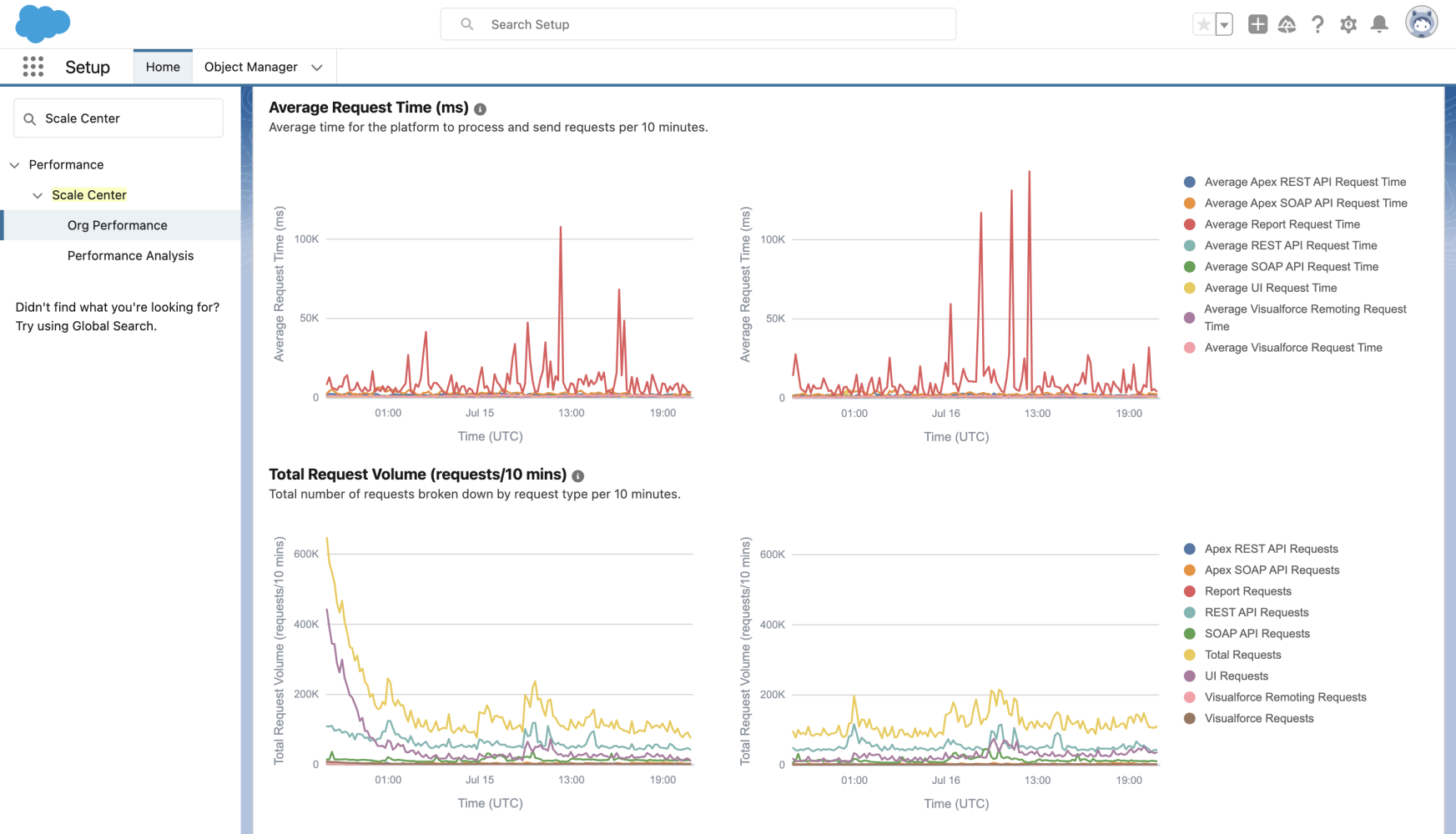Click the Search Setup input field

698,24
